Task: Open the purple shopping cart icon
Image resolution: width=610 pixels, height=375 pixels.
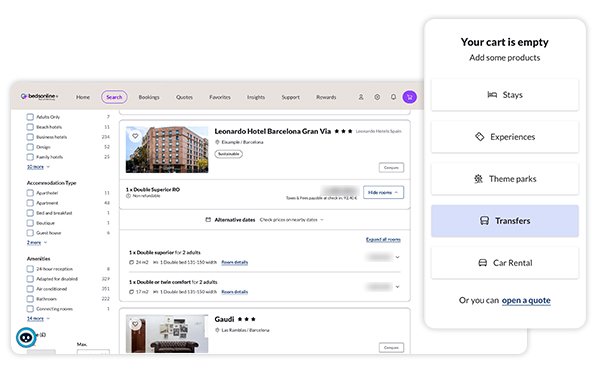Action: [x=410, y=97]
